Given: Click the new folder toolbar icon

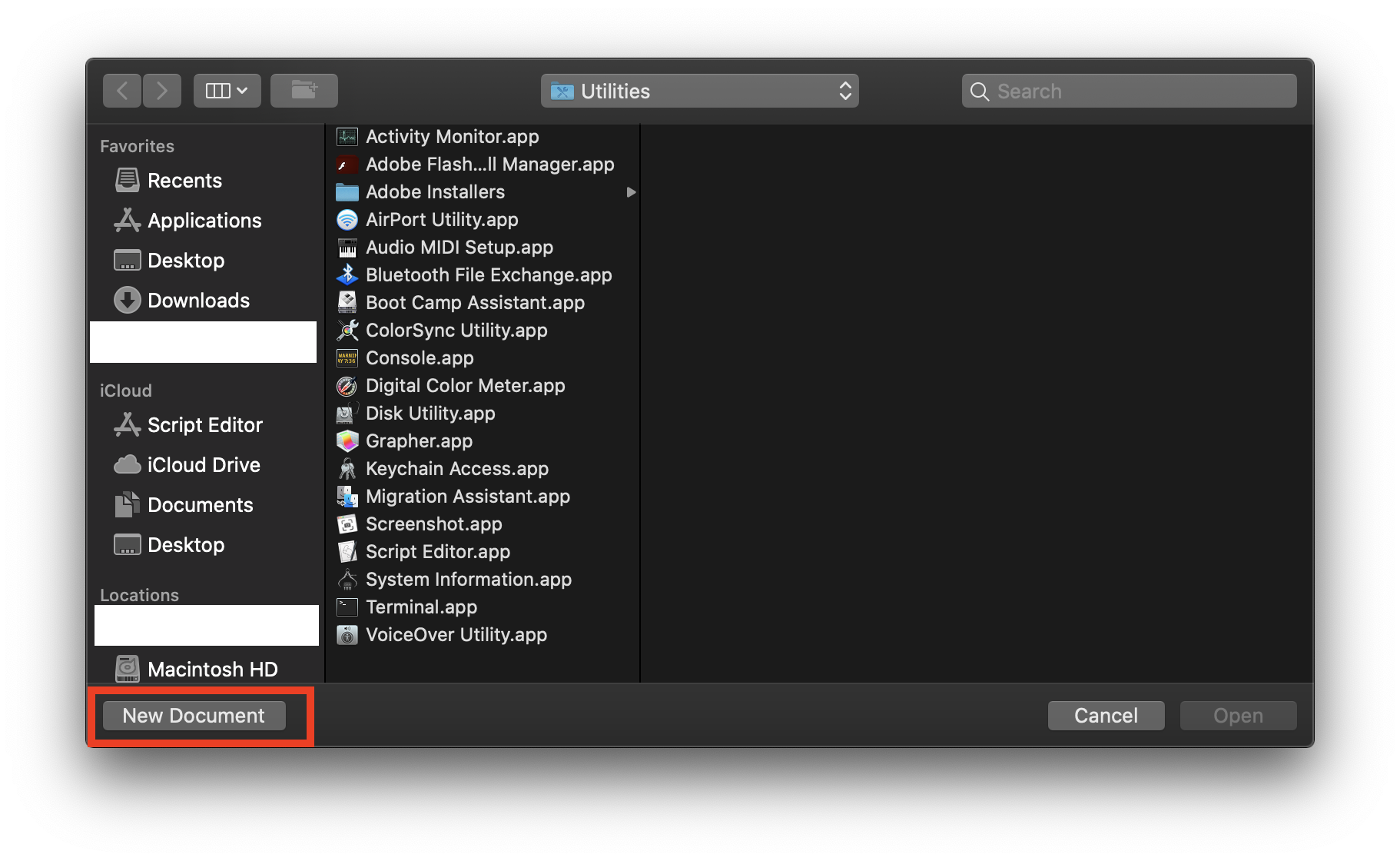Looking at the screenshot, I should pos(304,90).
